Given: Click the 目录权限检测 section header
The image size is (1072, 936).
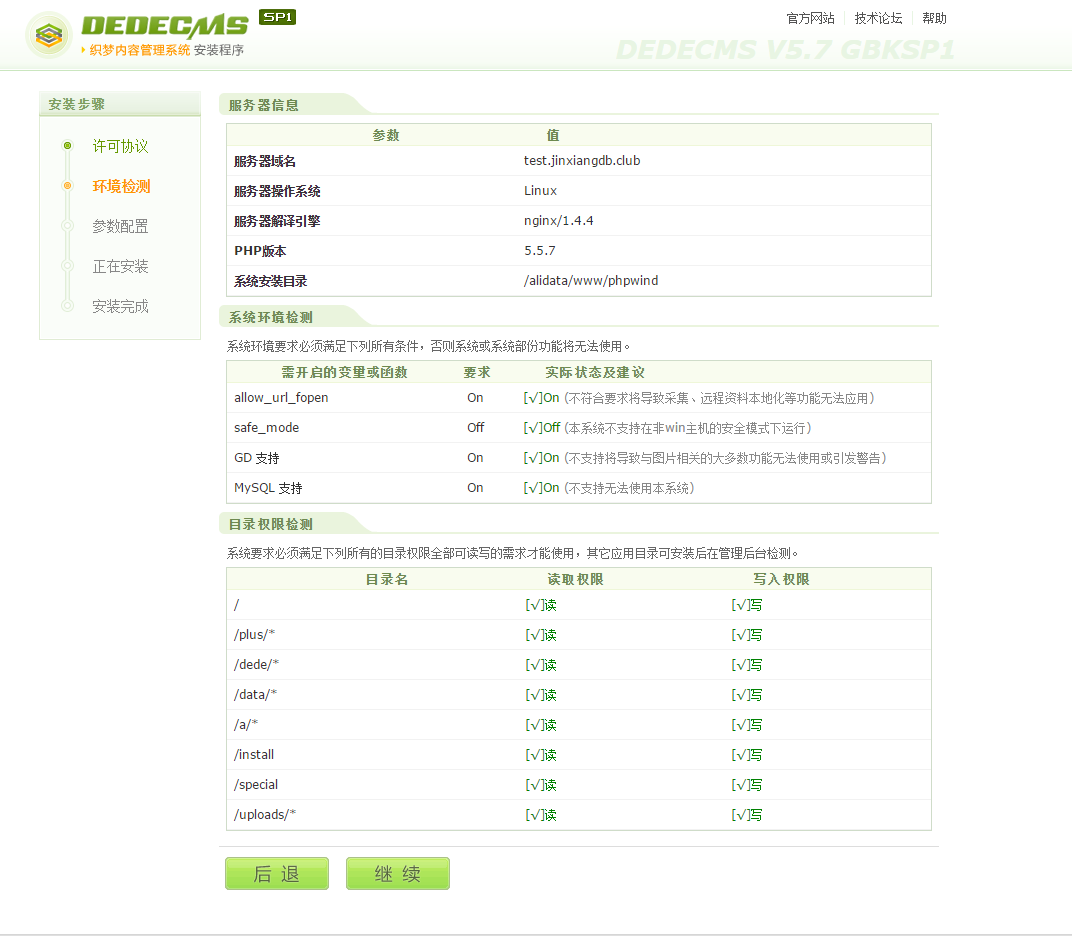Looking at the screenshot, I should pyautogui.click(x=271, y=524).
